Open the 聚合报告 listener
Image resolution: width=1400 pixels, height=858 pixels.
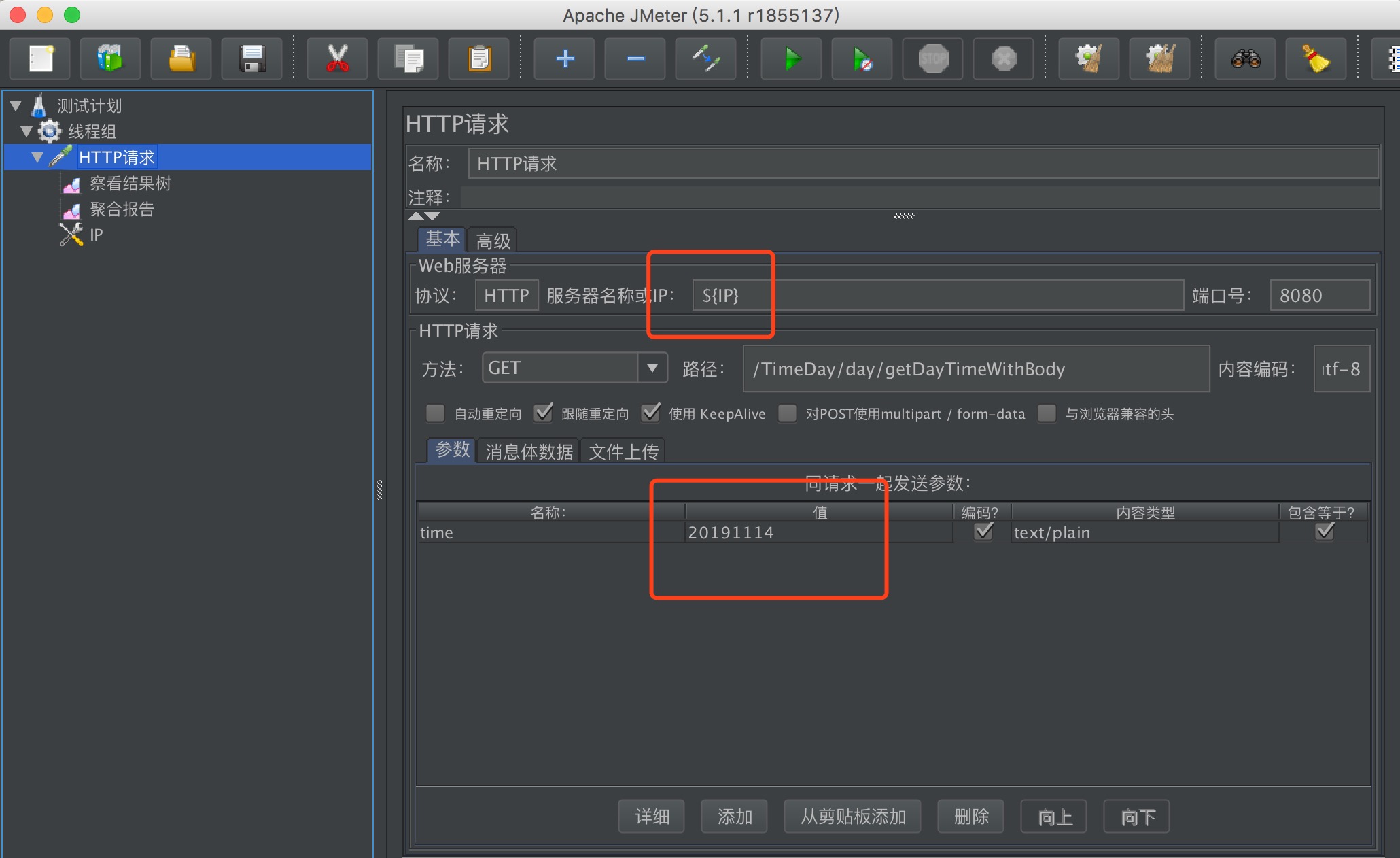click(122, 209)
